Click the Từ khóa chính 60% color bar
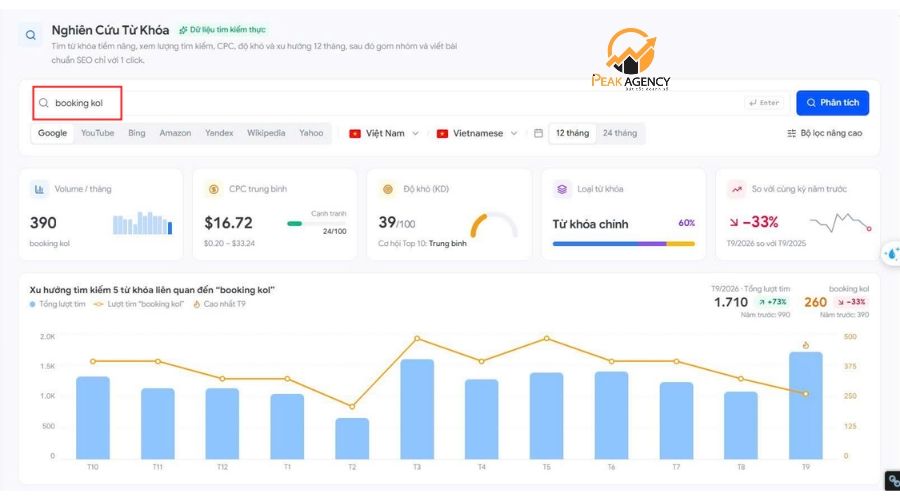Image resolution: width=900 pixels, height=500 pixels. coord(623,243)
